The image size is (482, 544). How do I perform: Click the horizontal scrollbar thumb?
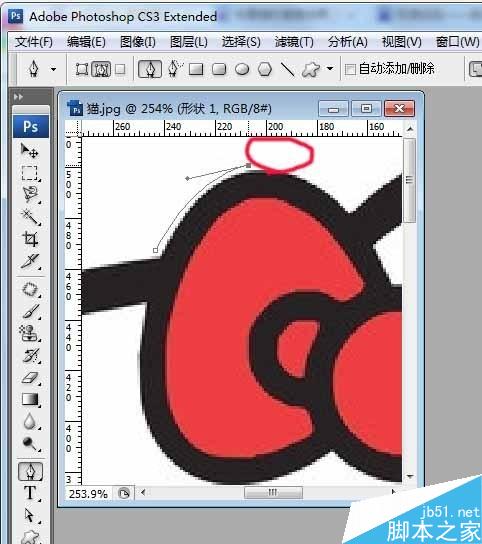click(x=273, y=492)
